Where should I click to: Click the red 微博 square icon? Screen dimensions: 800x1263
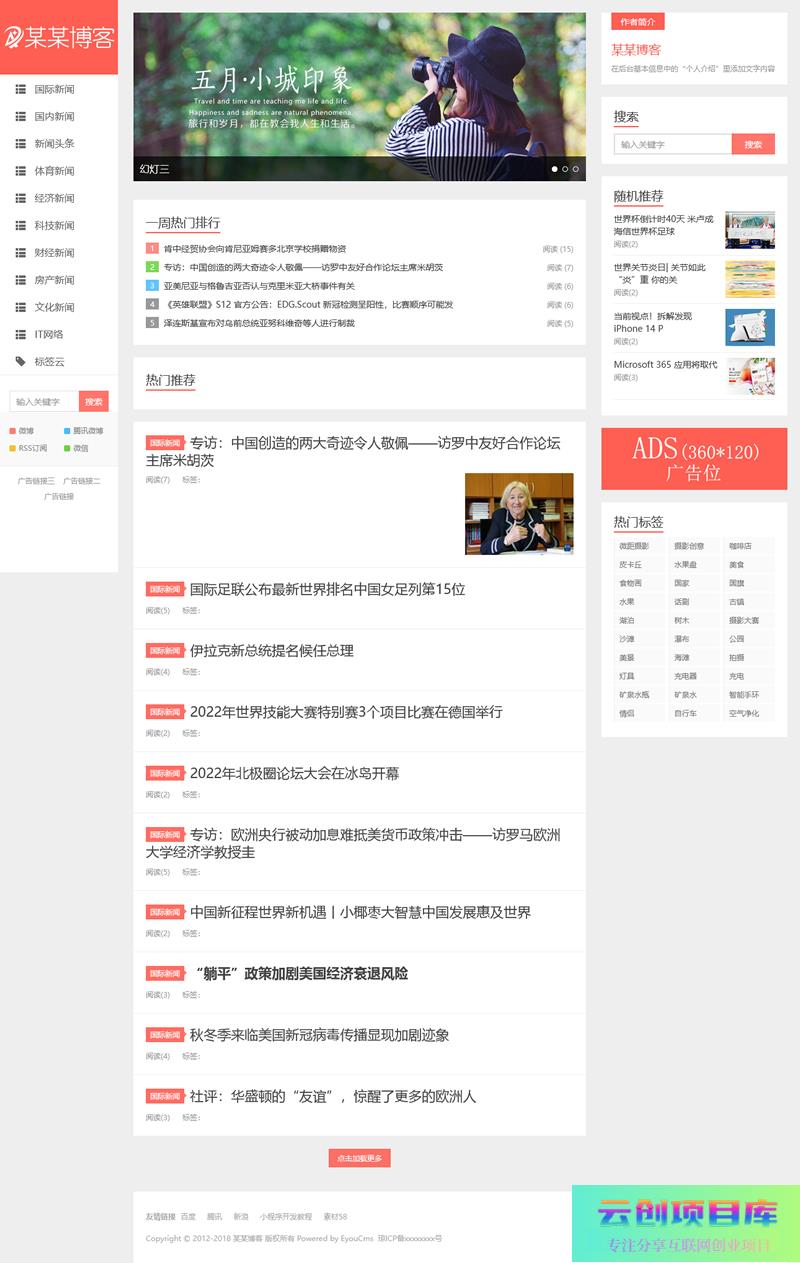(12, 431)
